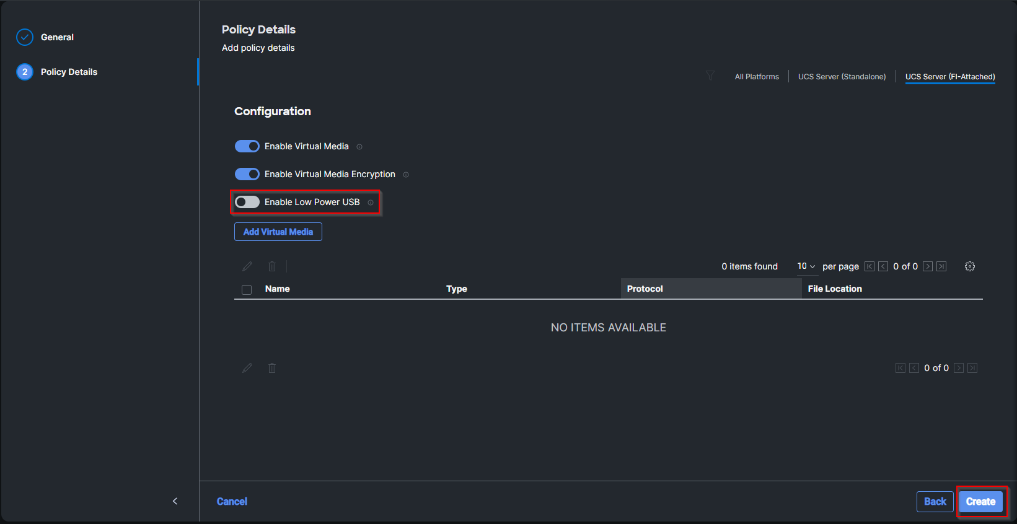Collapse the left sidebar with chevron

[x=175, y=501]
